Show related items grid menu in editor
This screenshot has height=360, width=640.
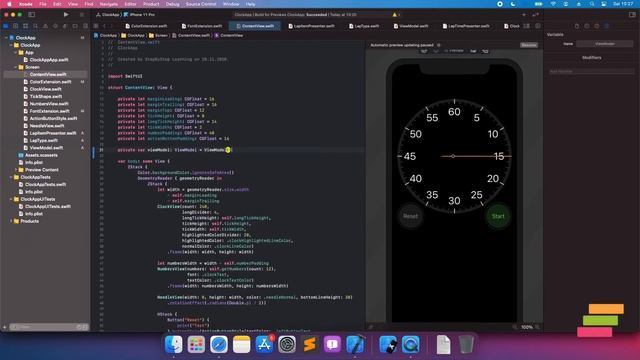(96, 26)
